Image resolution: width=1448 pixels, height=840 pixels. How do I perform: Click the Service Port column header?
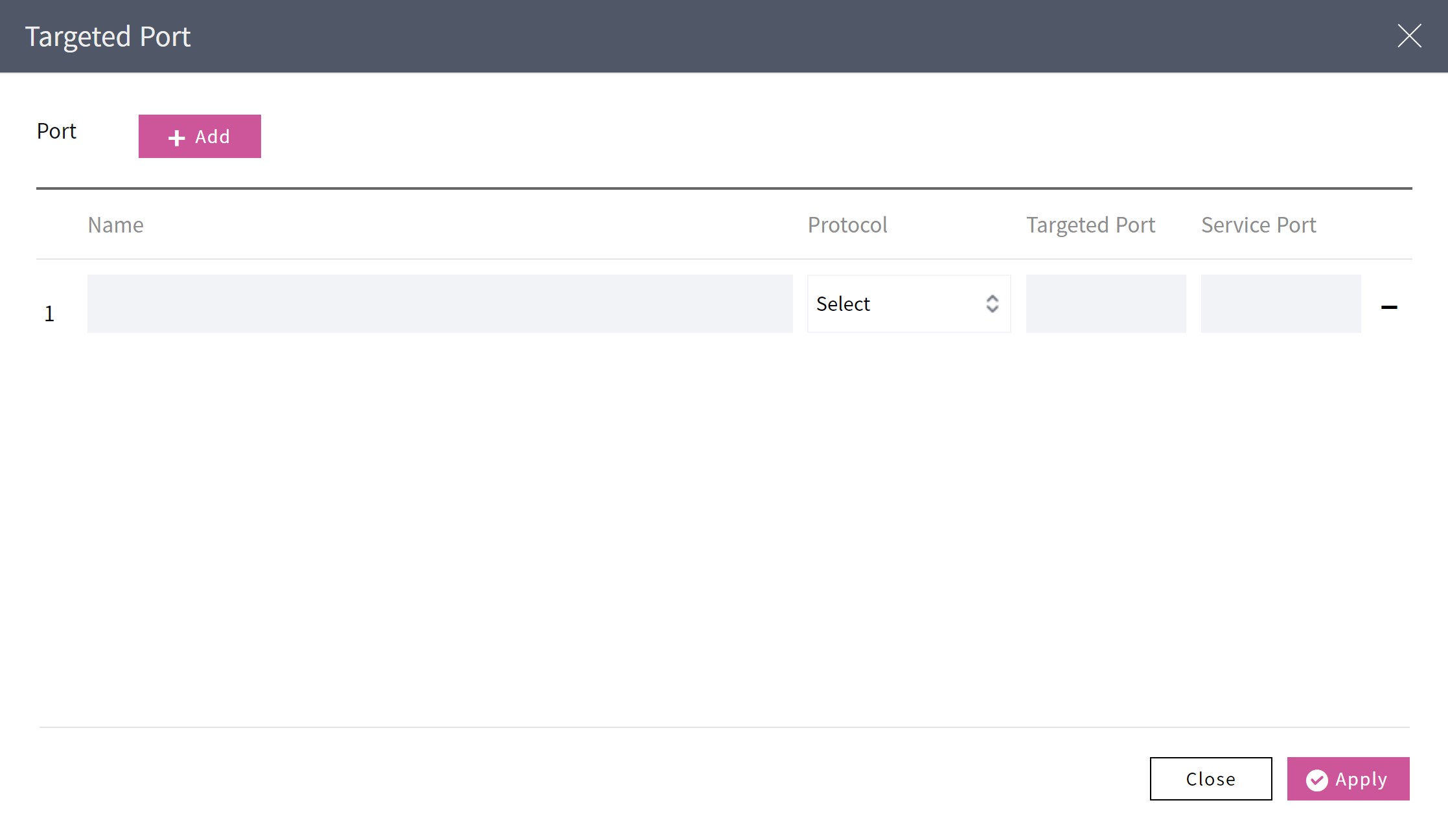[1258, 225]
